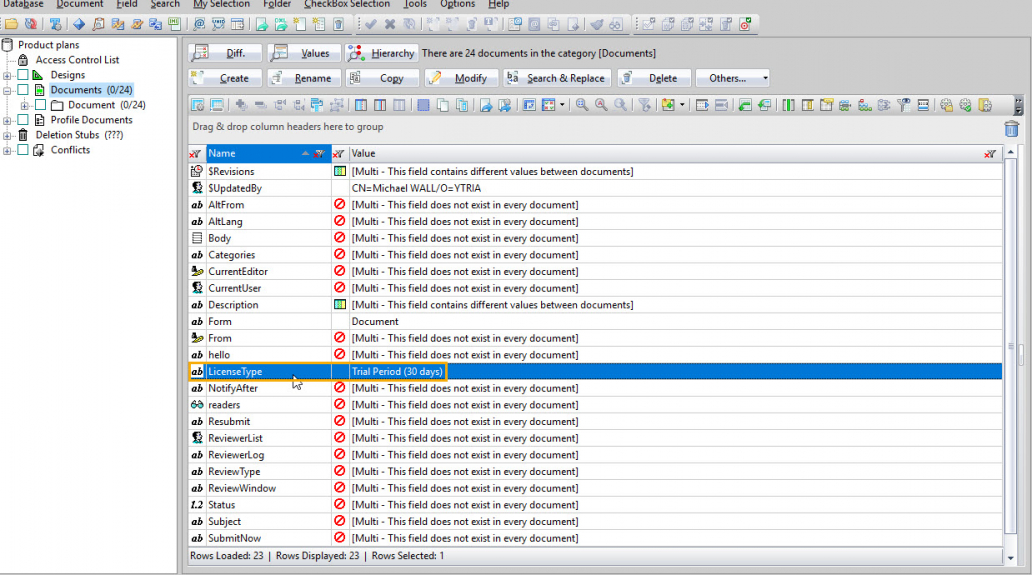Click the grey X cancel icon
This screenshot has height=575, width=1032.
390,24
